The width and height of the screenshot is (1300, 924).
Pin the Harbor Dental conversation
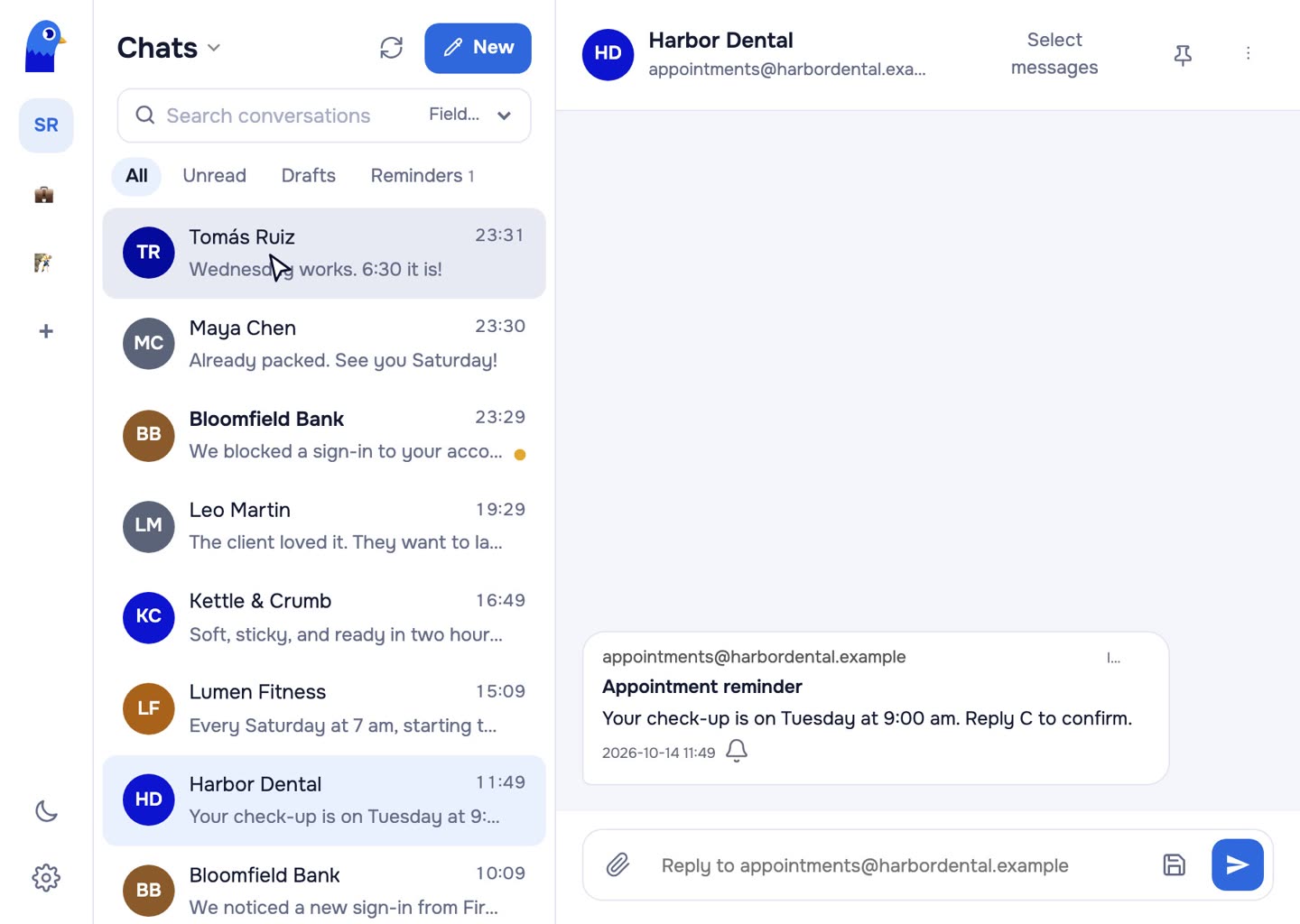(1183, 55)
